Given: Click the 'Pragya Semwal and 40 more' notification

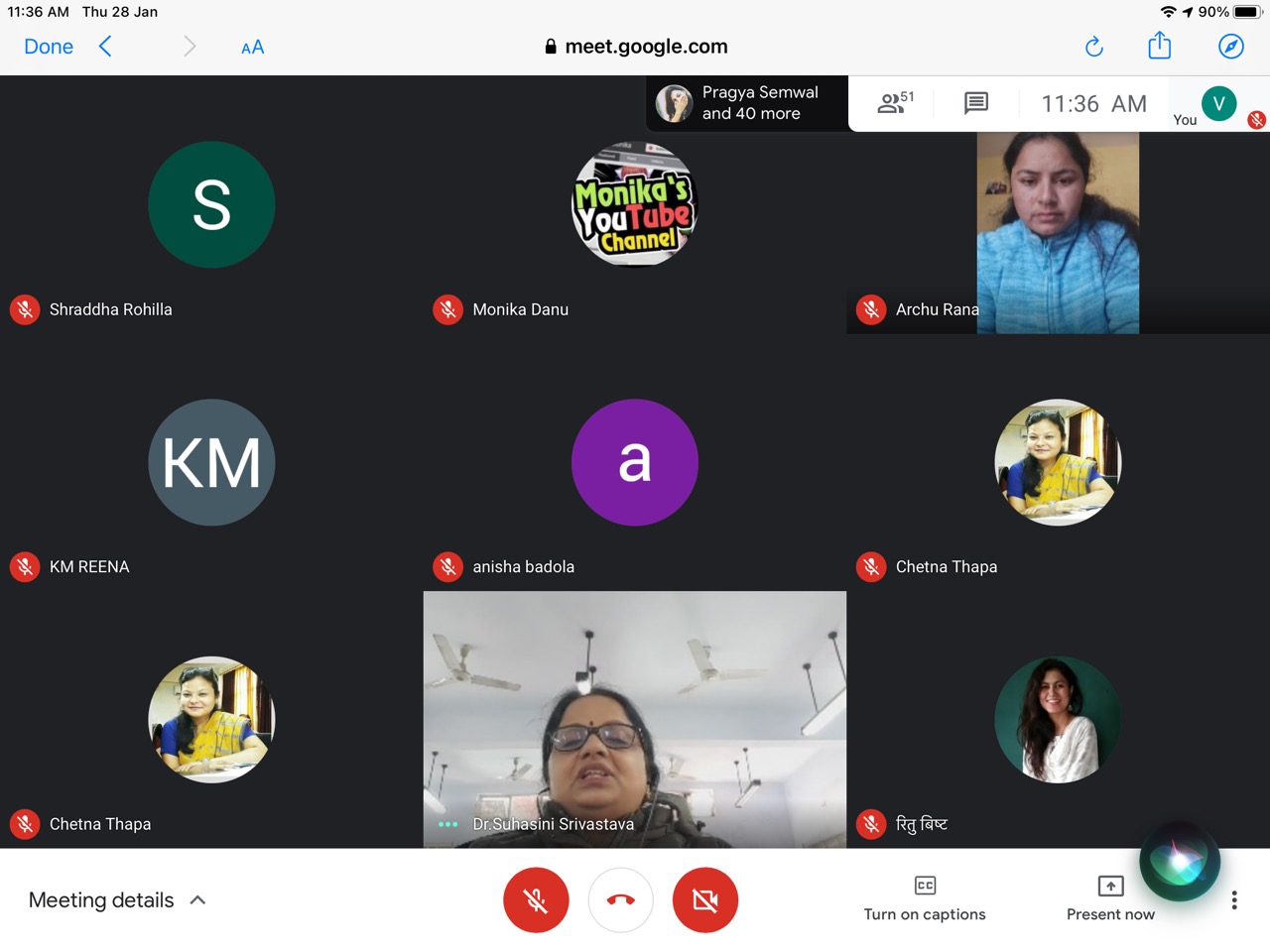Looking at the screenshot, I should click(748, 103).
